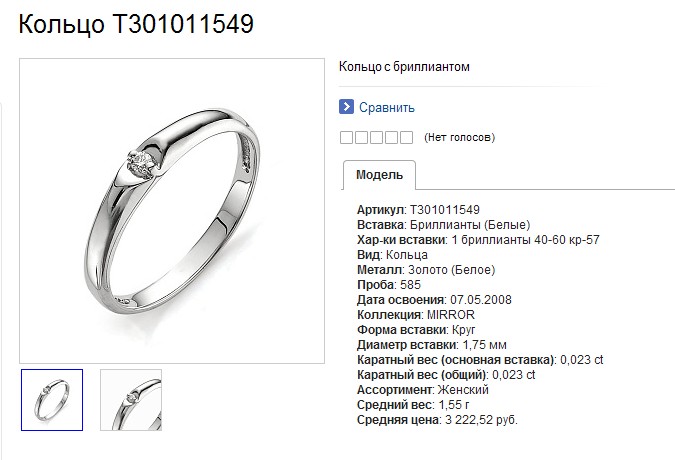Click the Кольцо с бриллиантом description
Screen dimensions: 675x460
(404, 67)
